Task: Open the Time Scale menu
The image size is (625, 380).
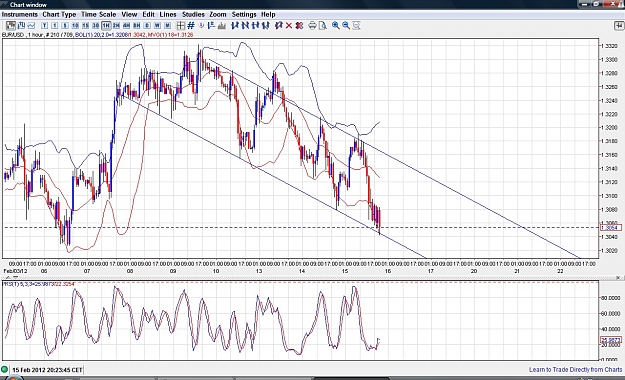Action: click(98, 14)
